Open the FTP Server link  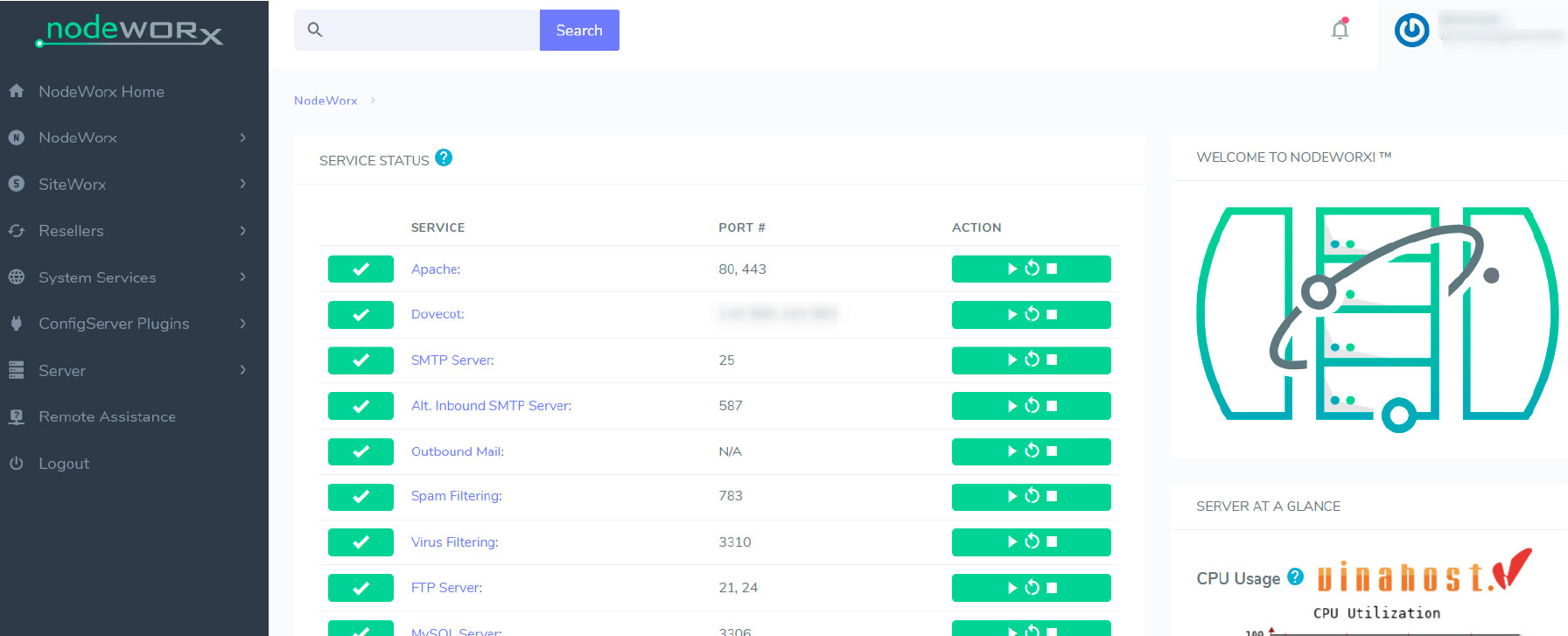pos(446,588)
